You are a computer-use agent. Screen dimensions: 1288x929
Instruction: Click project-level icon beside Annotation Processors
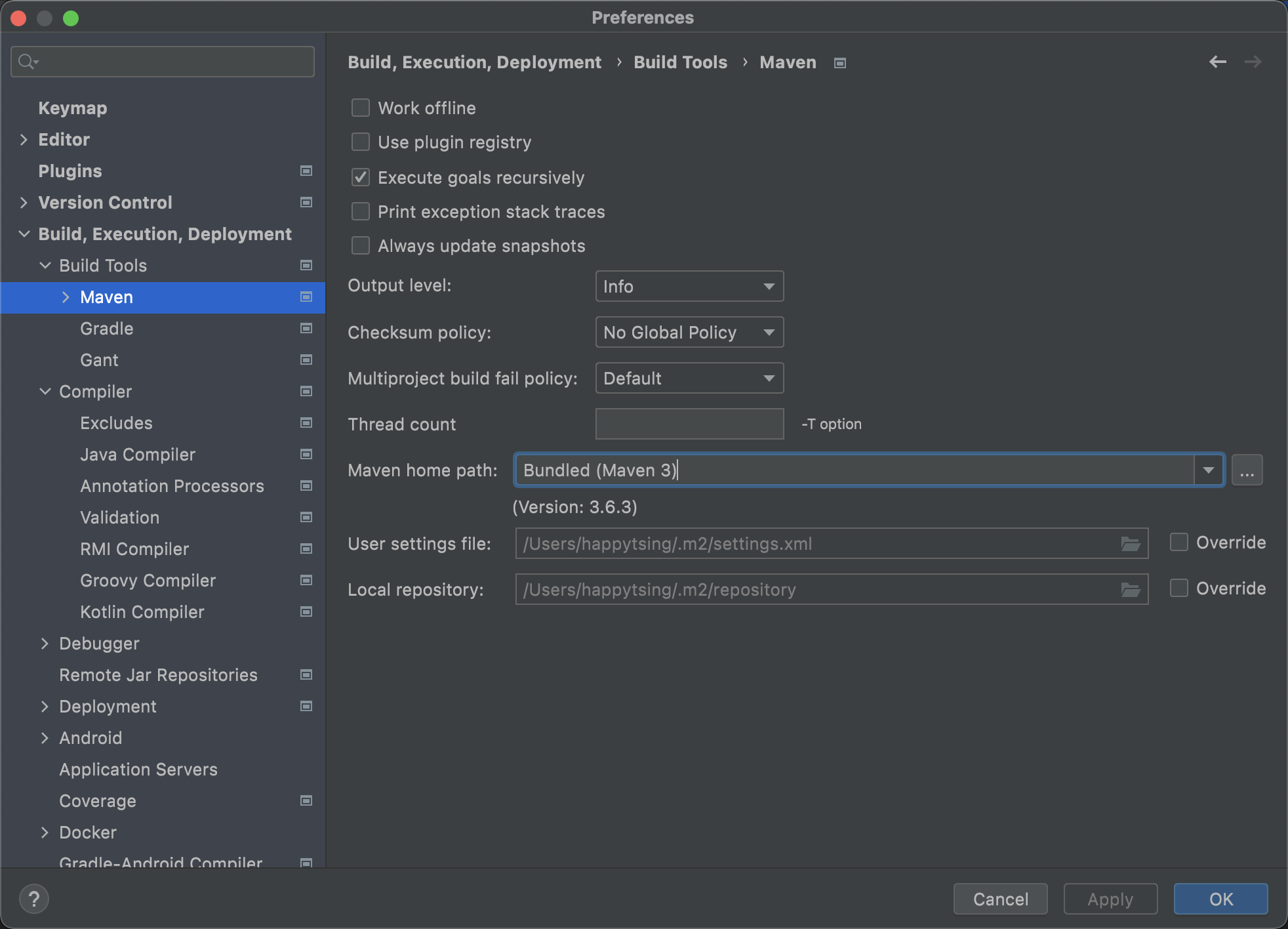coord(306,486)
